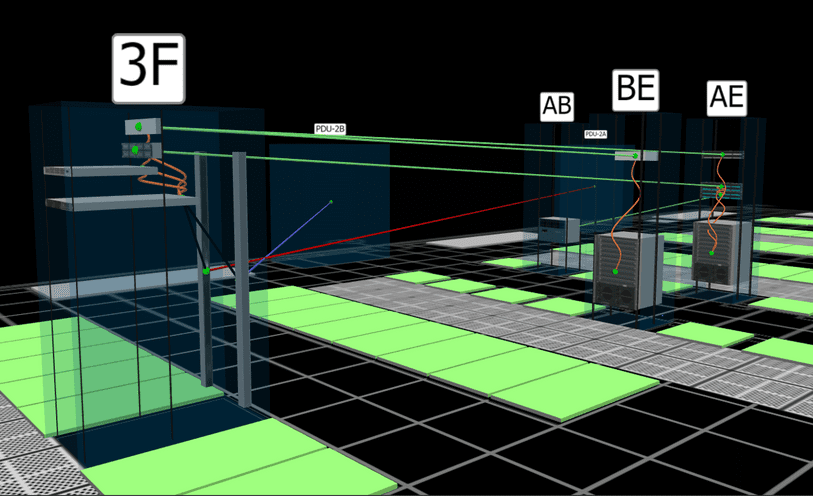Click the PDU-2A label
Image resolution: width=813 pixels, height=496 pixels.
596,134
